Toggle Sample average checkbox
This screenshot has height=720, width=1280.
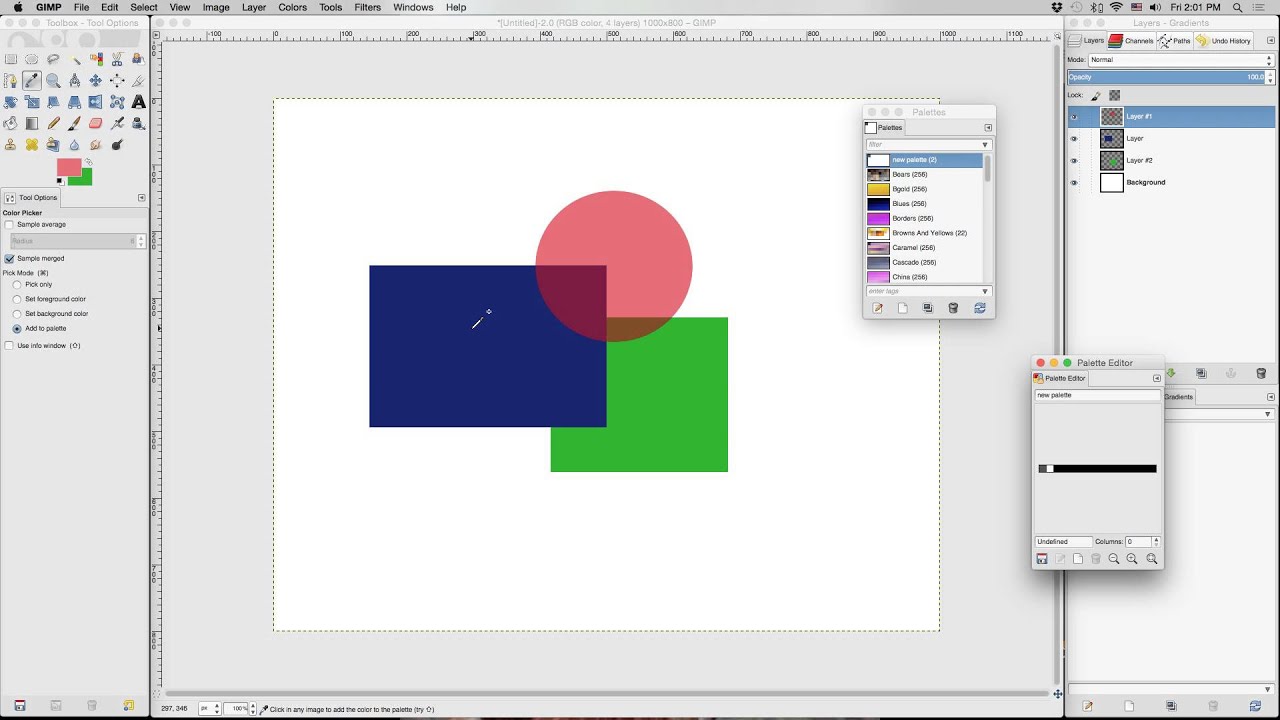click(x=9, y=225)
